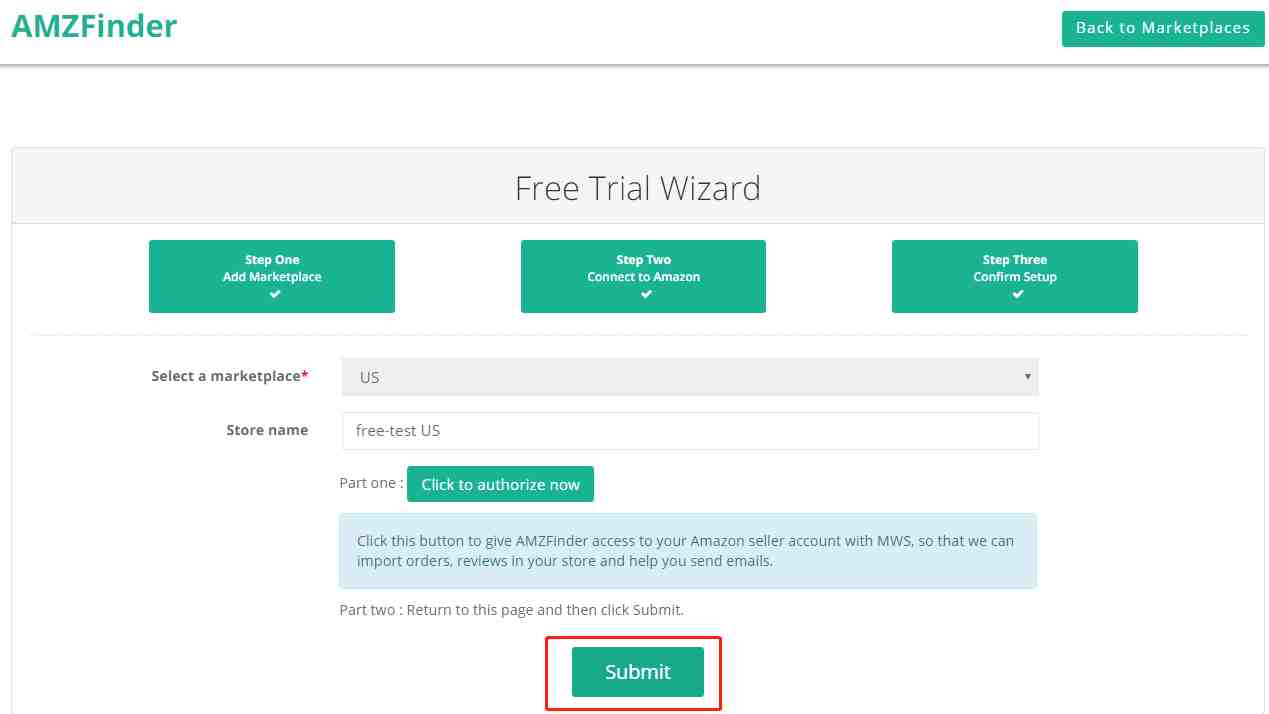Click the 'Select a marketplace' label
This screenshot has width=1269, height=714.
click(230, 376)
